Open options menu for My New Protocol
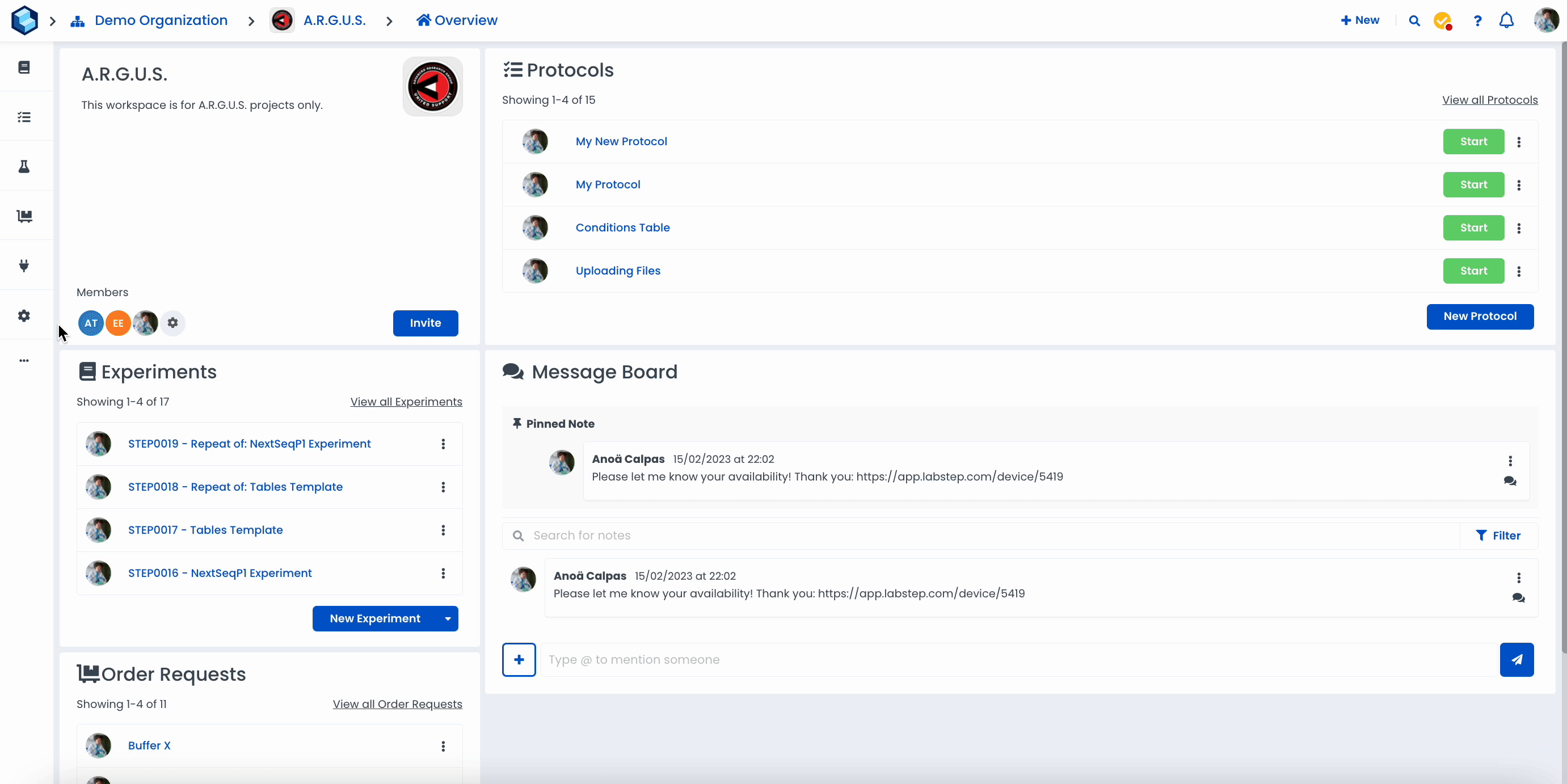The height and width of the screenshot is (784, 1567). tap(1519, 142)
